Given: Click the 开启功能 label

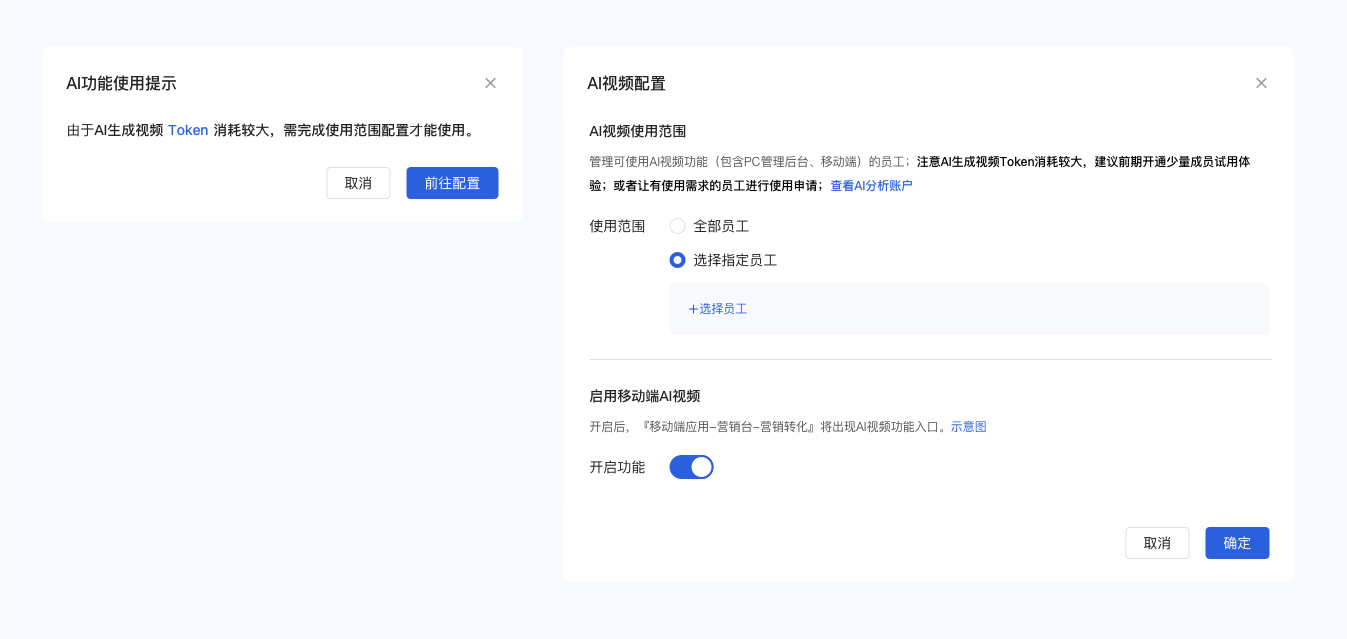Looking at the screenshot, I should (x=617, y=467).
